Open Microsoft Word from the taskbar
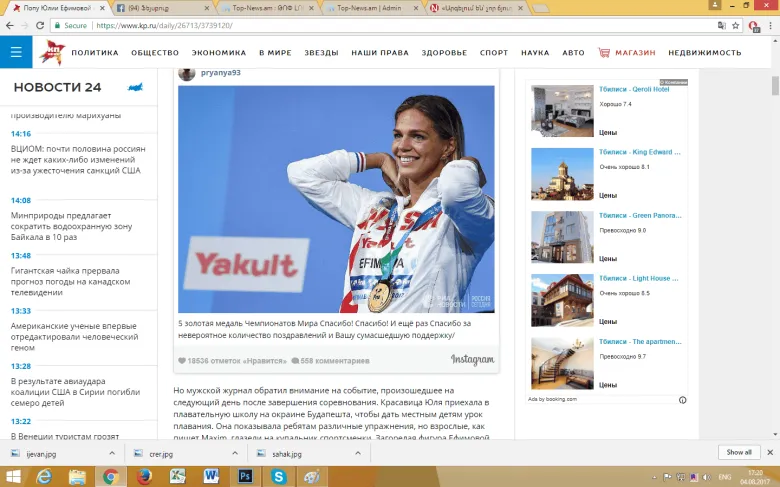780x487 pixels. (x=211, y=477)
